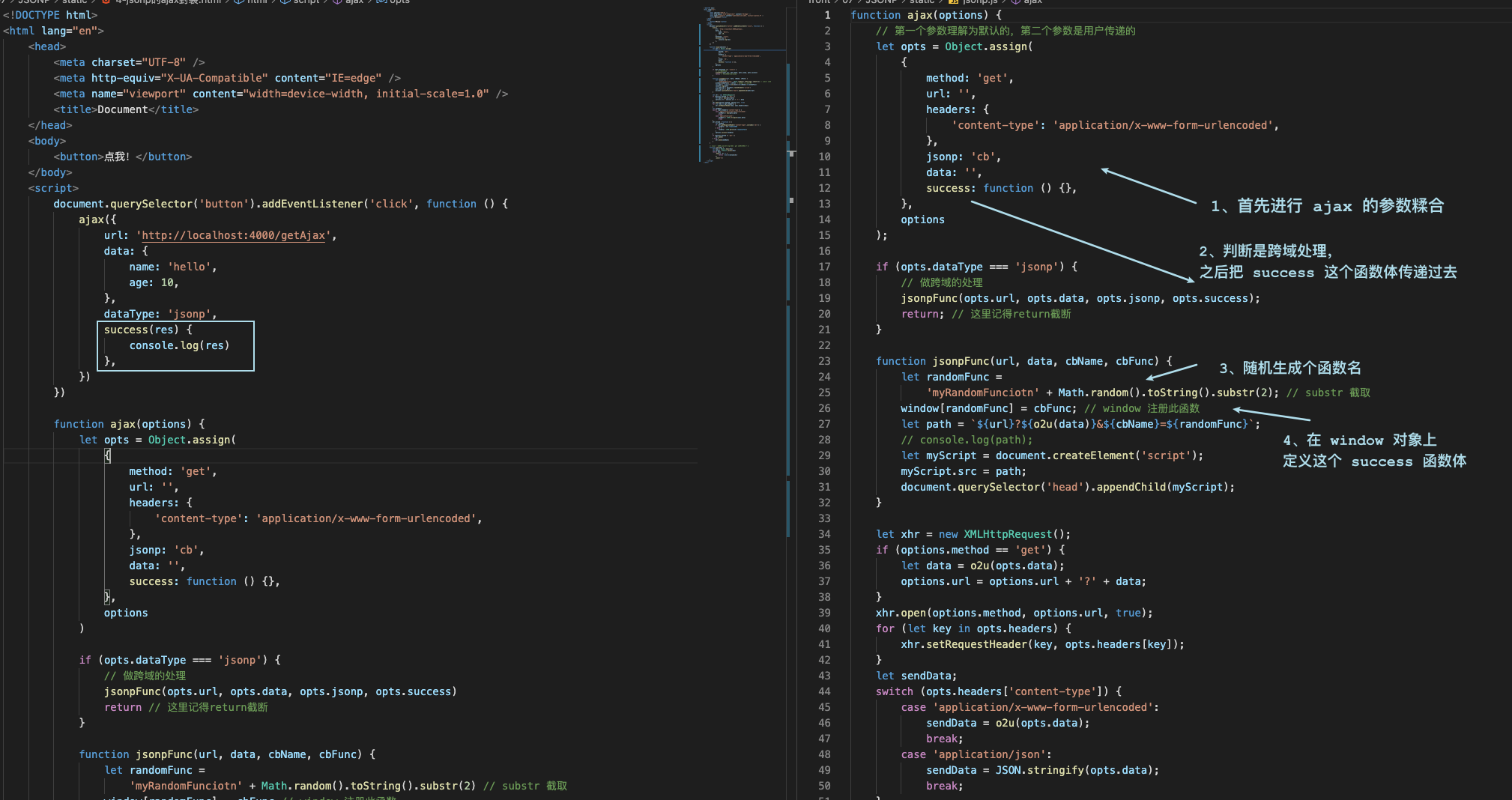Viewport: 1512px width, 800px height.
Task: Click jsonp: 'cb' on jsonp.js line 10
Action: pyautogui.click(x=964, y=157)
